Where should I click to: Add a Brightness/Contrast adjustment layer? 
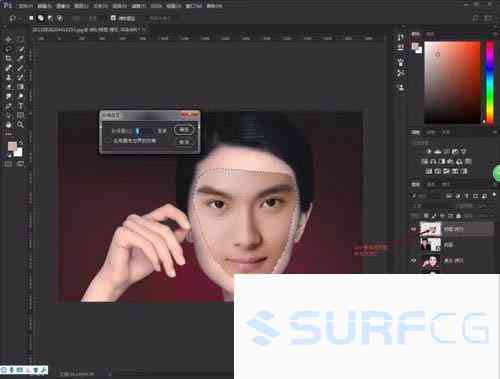[429, 151]
